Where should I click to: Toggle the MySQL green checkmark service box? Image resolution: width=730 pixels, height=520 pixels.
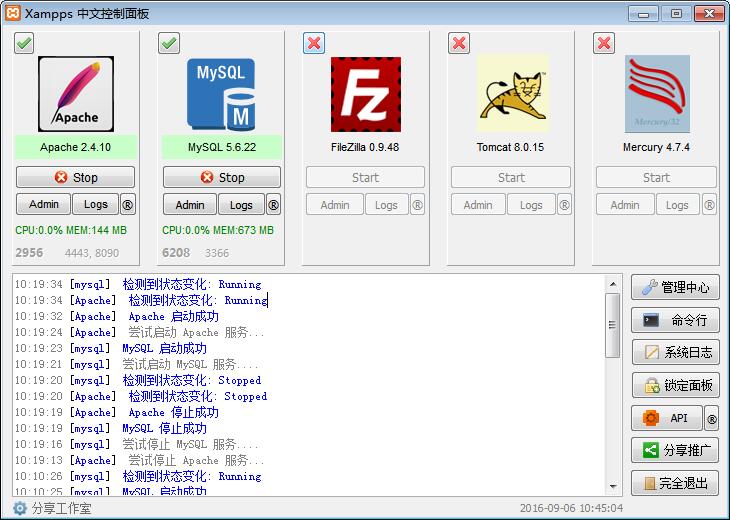(x=169, y=44)
